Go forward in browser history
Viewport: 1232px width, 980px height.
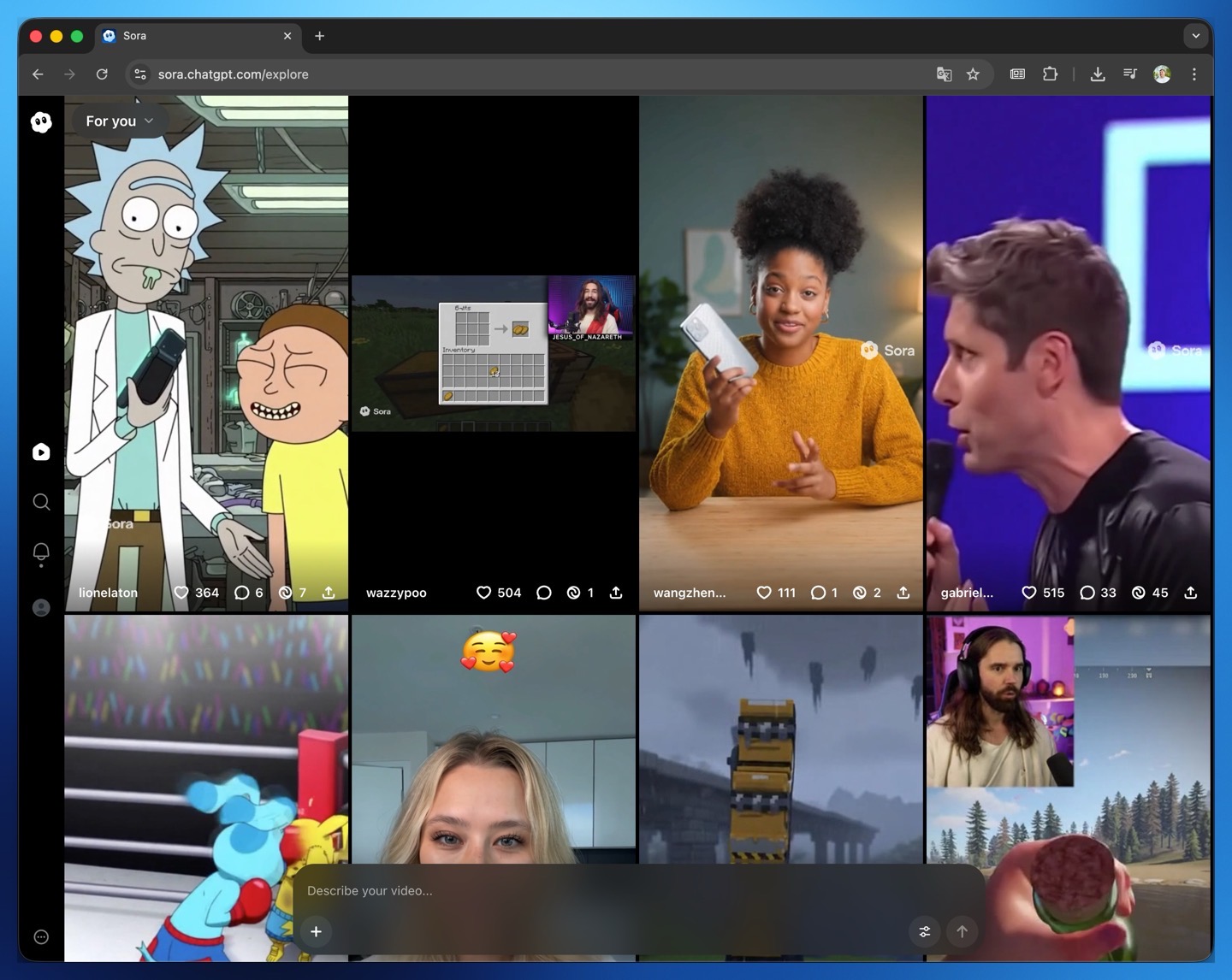(69, 74)
